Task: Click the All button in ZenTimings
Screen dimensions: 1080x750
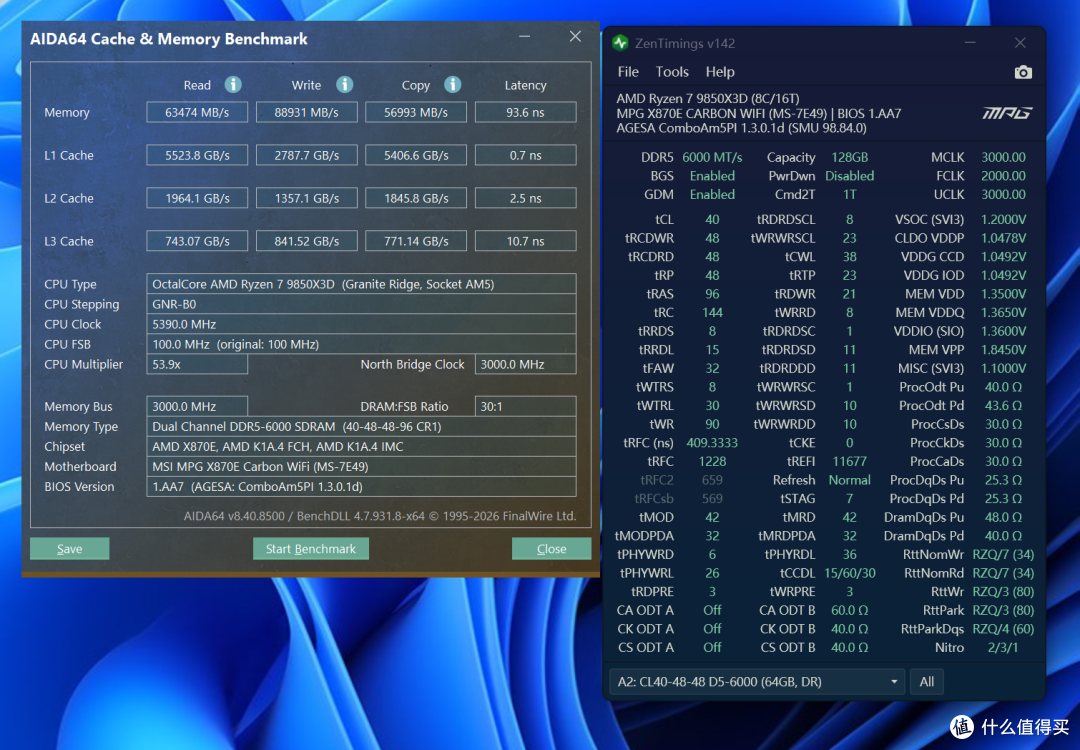Action: (x=926, y=682)
